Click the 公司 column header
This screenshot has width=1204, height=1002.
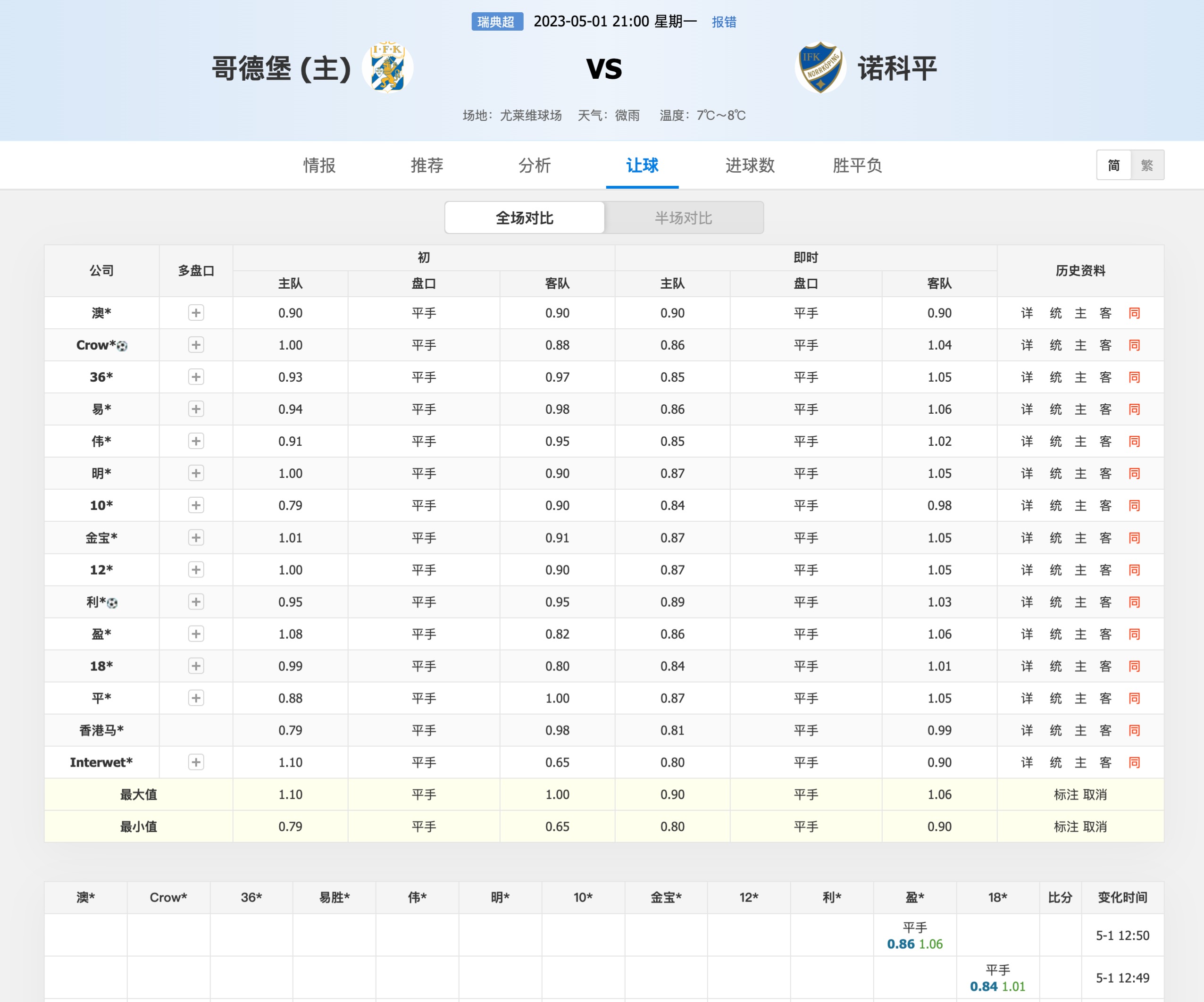pos(101,271)
